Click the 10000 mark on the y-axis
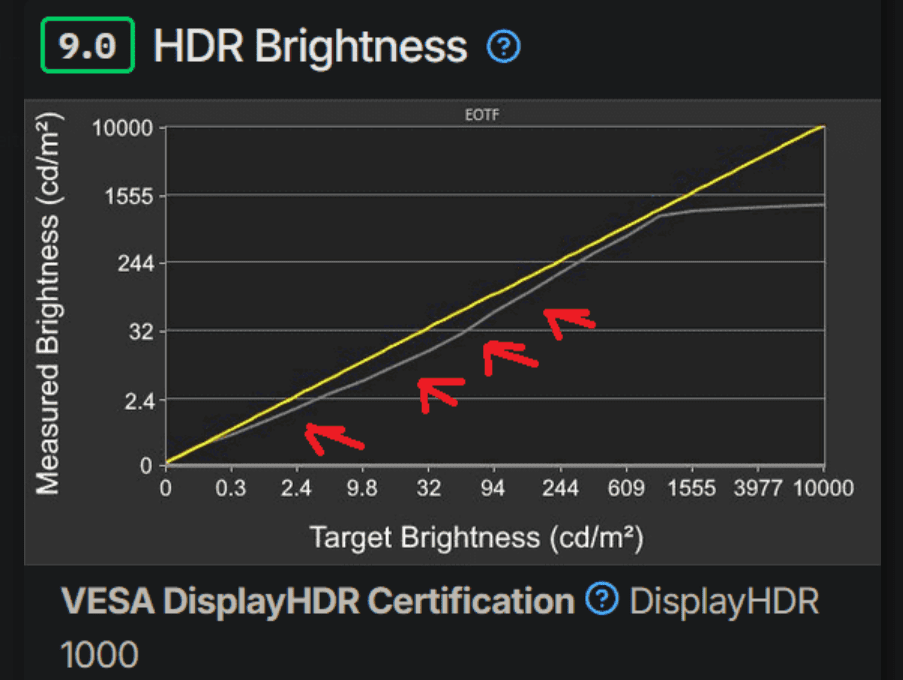Image resolution: width=903 pixels, height=680 pixels. point(124,128)
